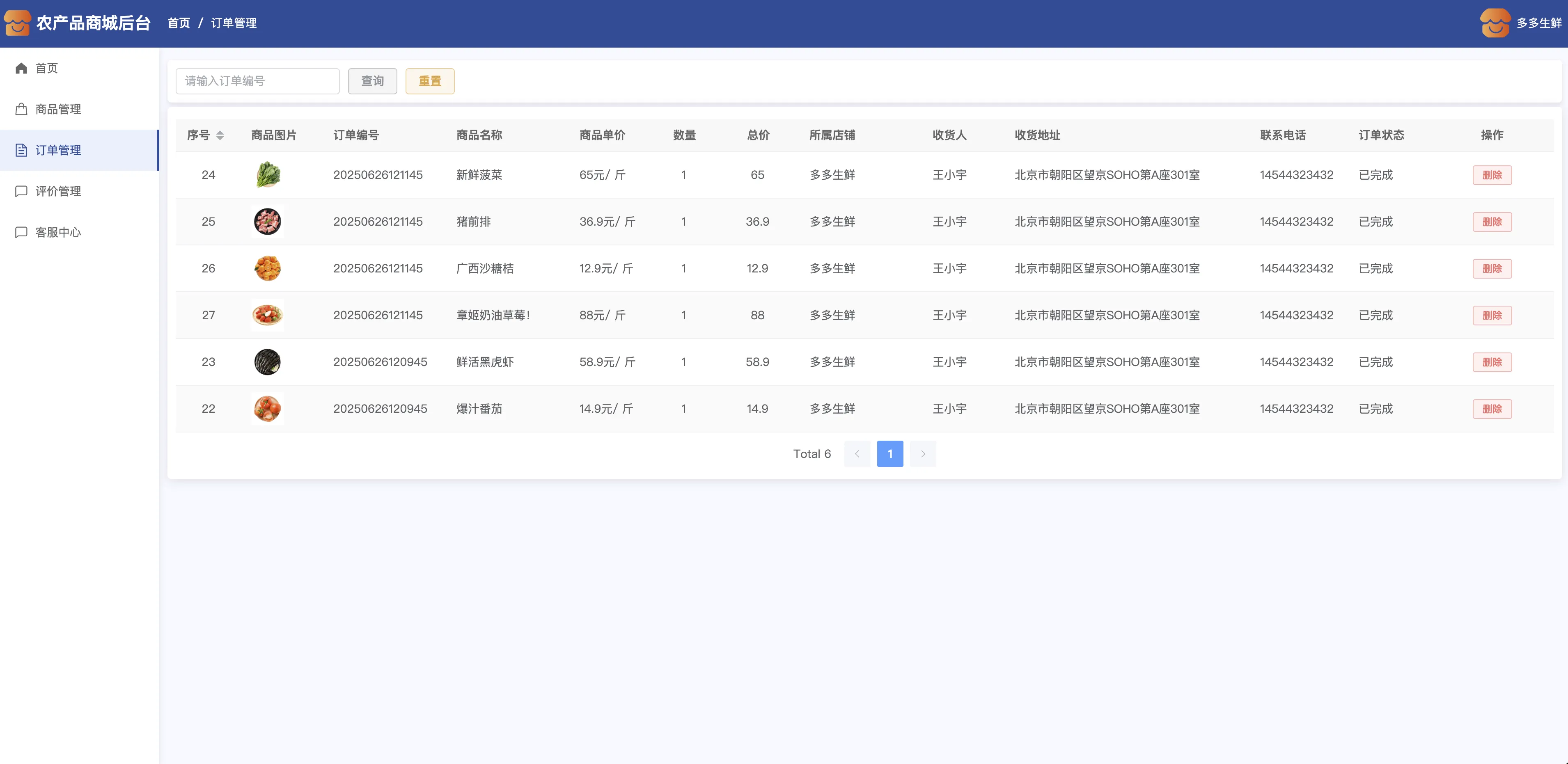Click the document icon for 订单管理

coord(21,150)
